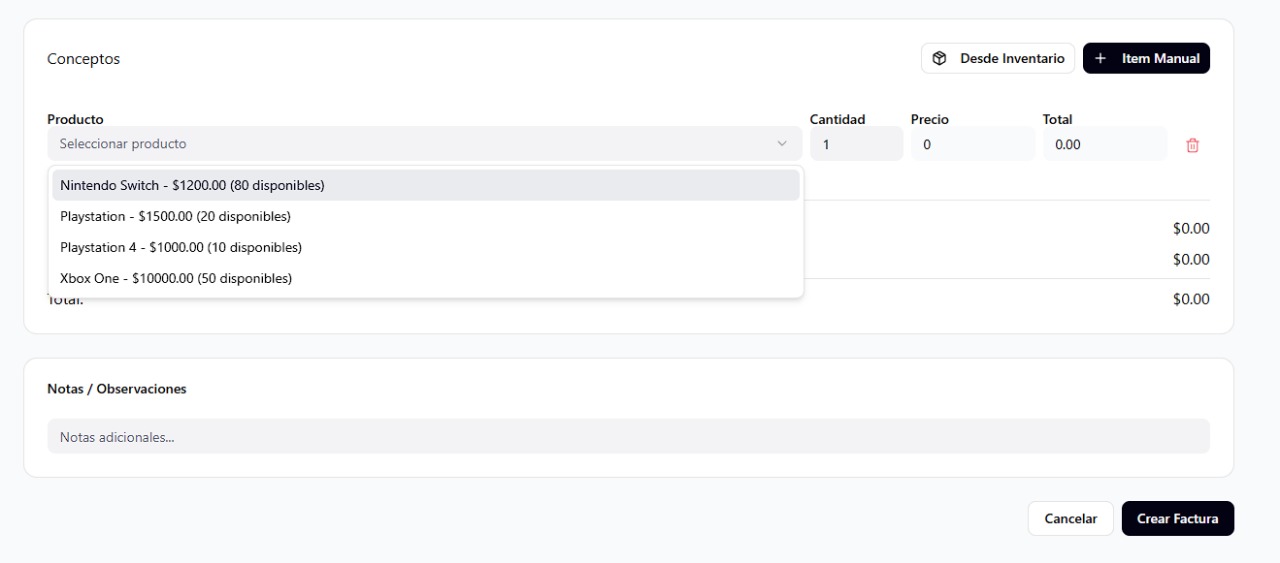Click into the Precio input field

point(972,145)
